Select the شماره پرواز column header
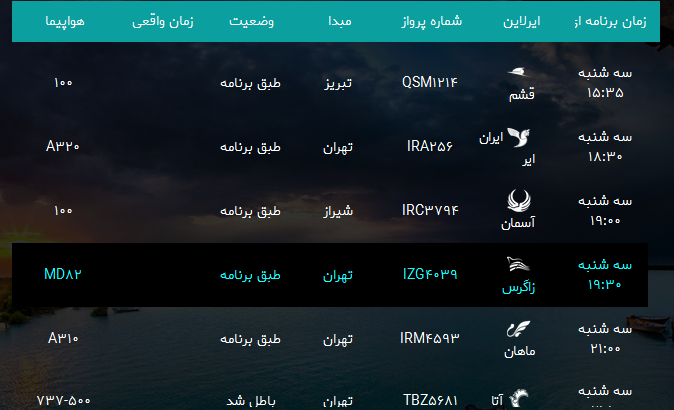Viewport: 674px width, 410px height. 432,21
